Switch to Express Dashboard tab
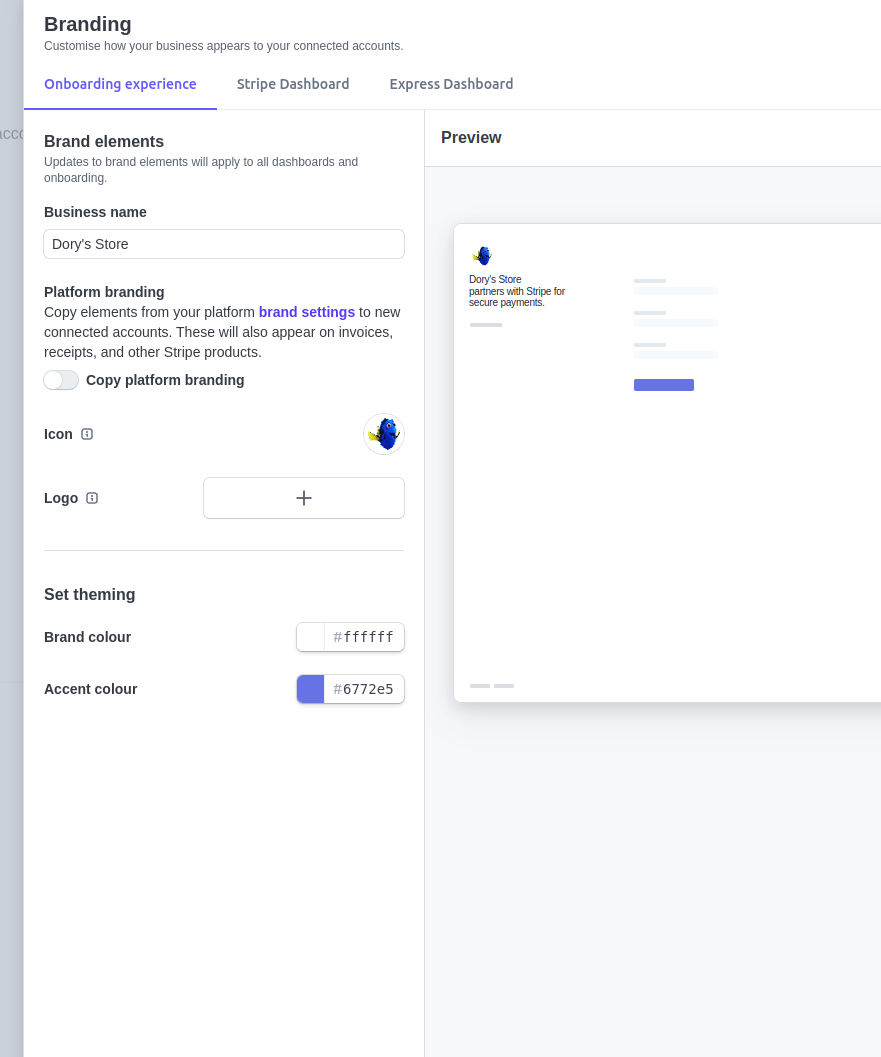Screen dimensions: 881x1057 pyautogui.click(x=452, y=84)
